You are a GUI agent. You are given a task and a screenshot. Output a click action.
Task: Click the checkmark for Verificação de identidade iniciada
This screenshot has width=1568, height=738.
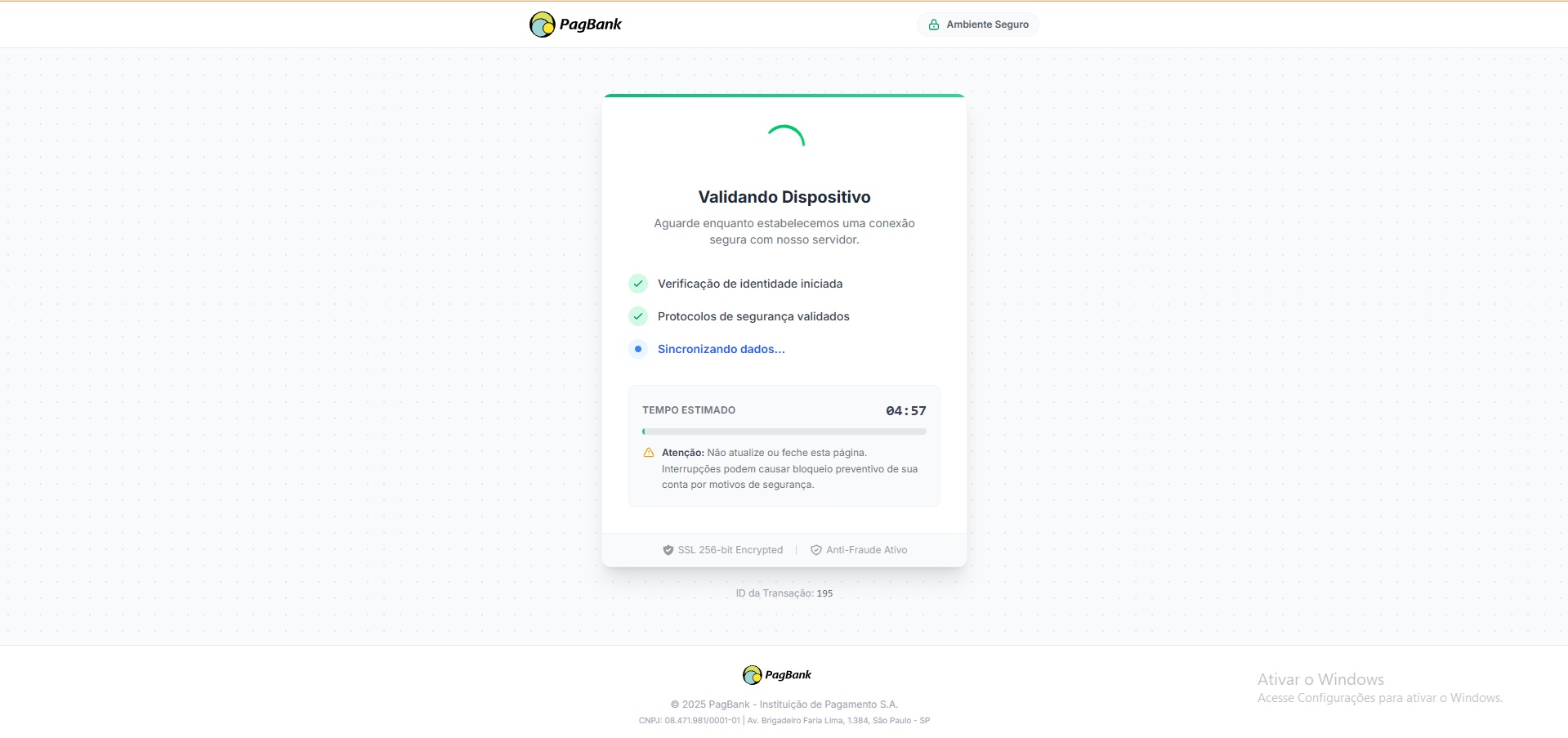(x=638, y=284)
